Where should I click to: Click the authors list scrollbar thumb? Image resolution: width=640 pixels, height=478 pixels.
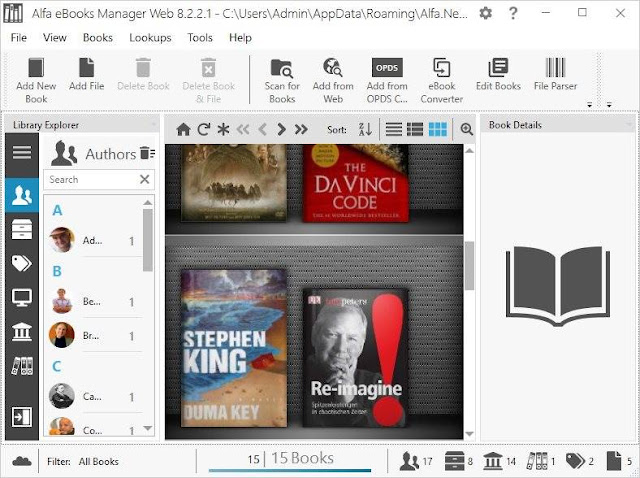pos(148,240)
